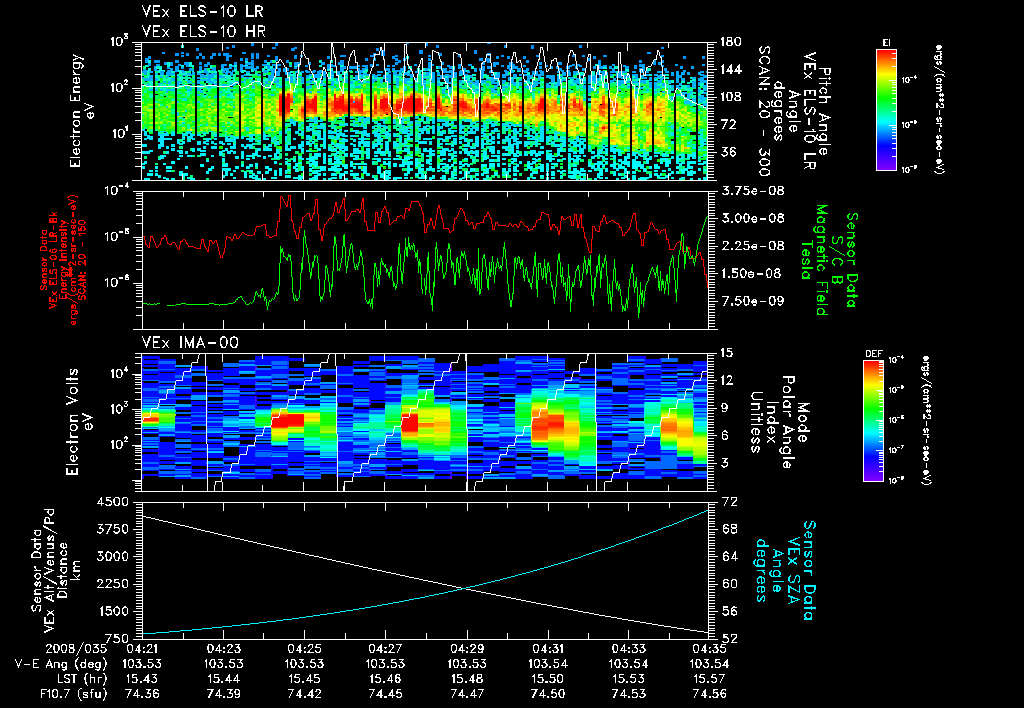Image resolution: width=1024 pixels, height=708 pixels.
Task: Click the 4500 km altitude tick
Action: click(x=112, y=502)
